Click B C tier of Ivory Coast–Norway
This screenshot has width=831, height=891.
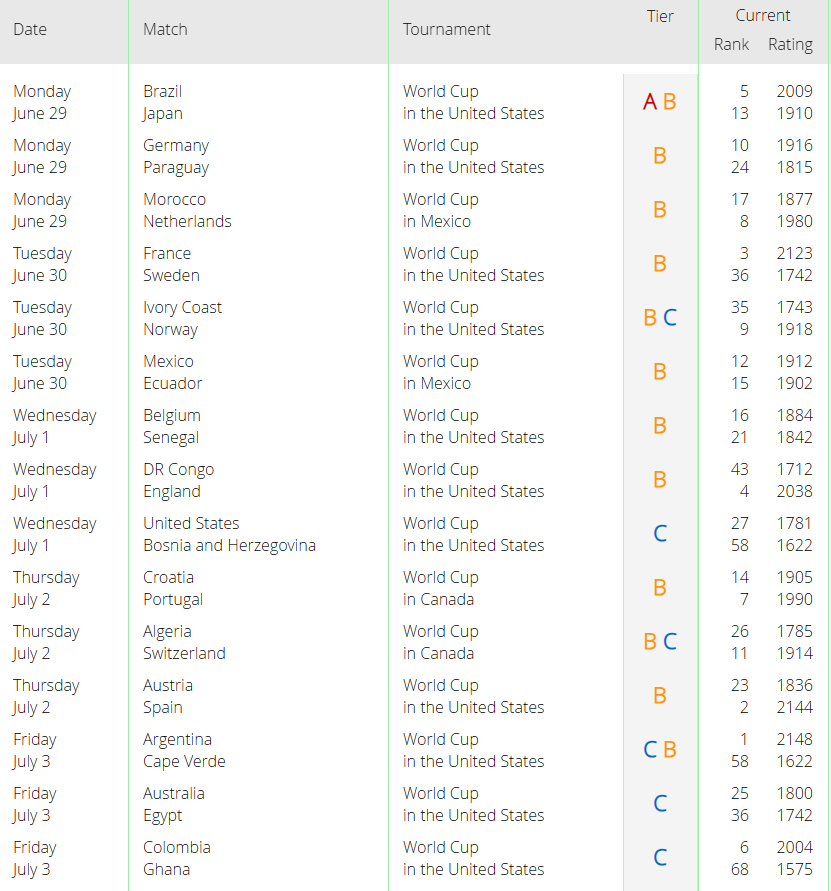[660, 318]
